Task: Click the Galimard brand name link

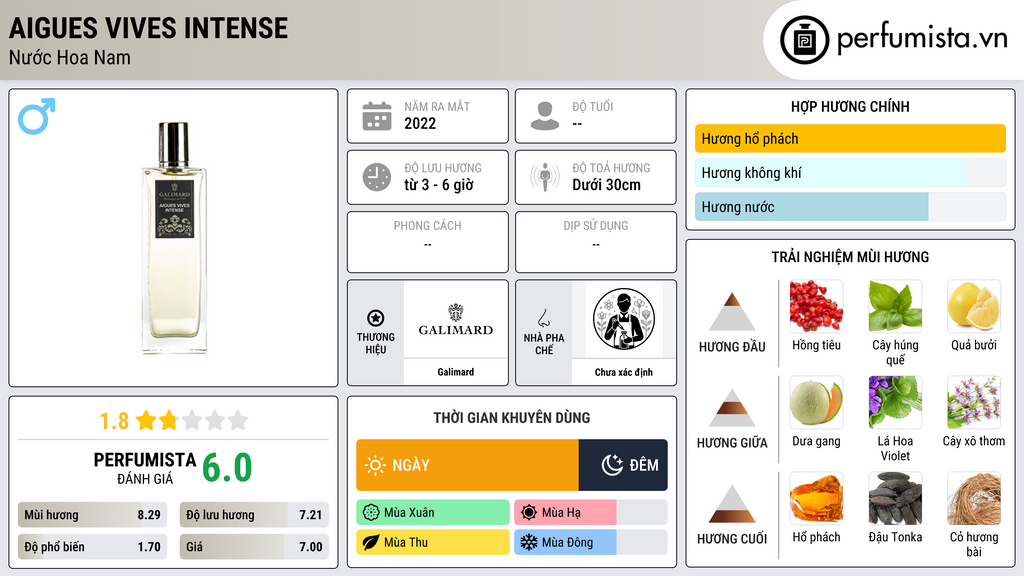Action: pos(456,372)
